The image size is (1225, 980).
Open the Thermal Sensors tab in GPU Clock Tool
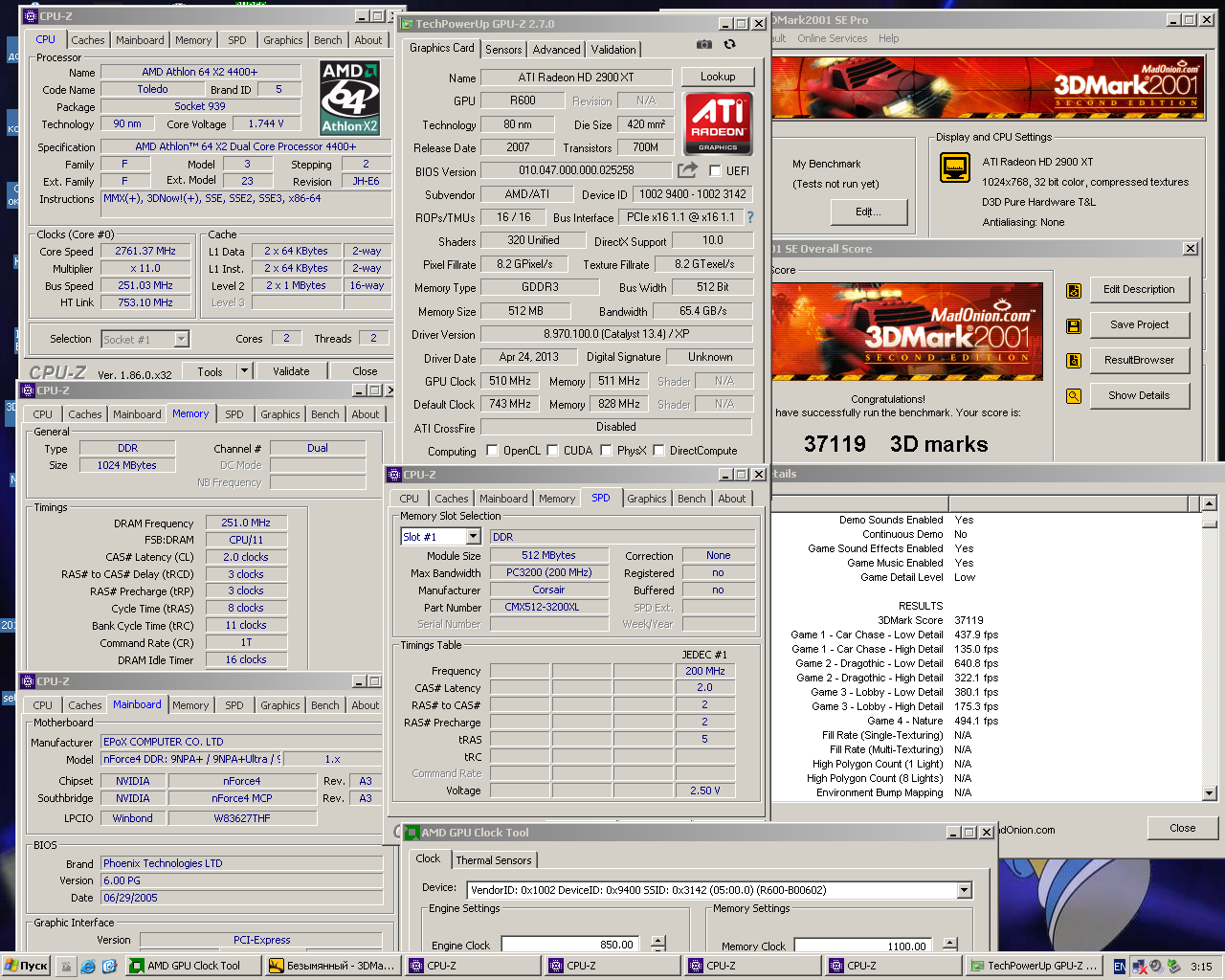494,860
